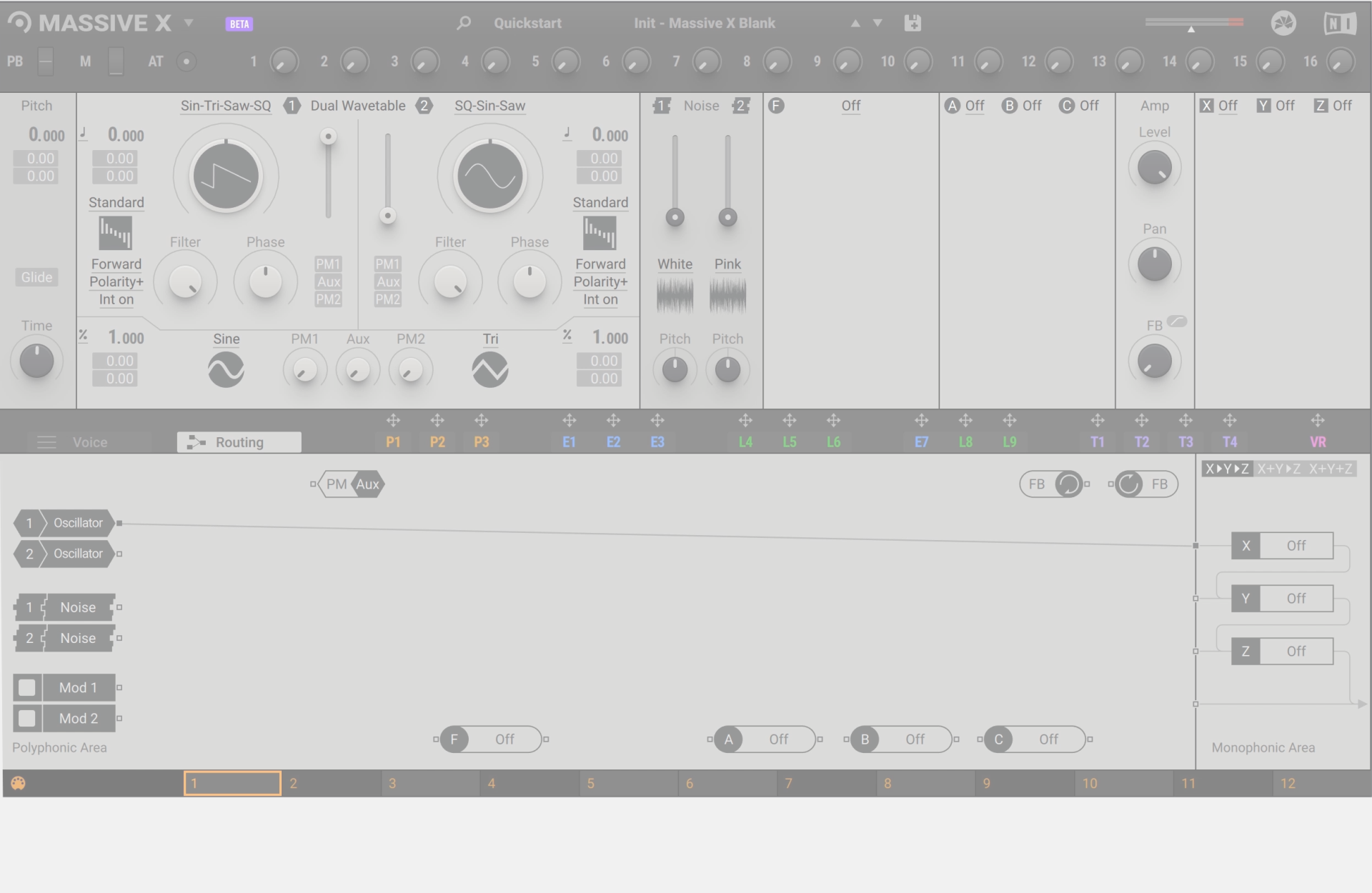Open the stereo effect Z Off menu
The height and width of the screenshot is (893, 1372).
(x=1342, y=106)
